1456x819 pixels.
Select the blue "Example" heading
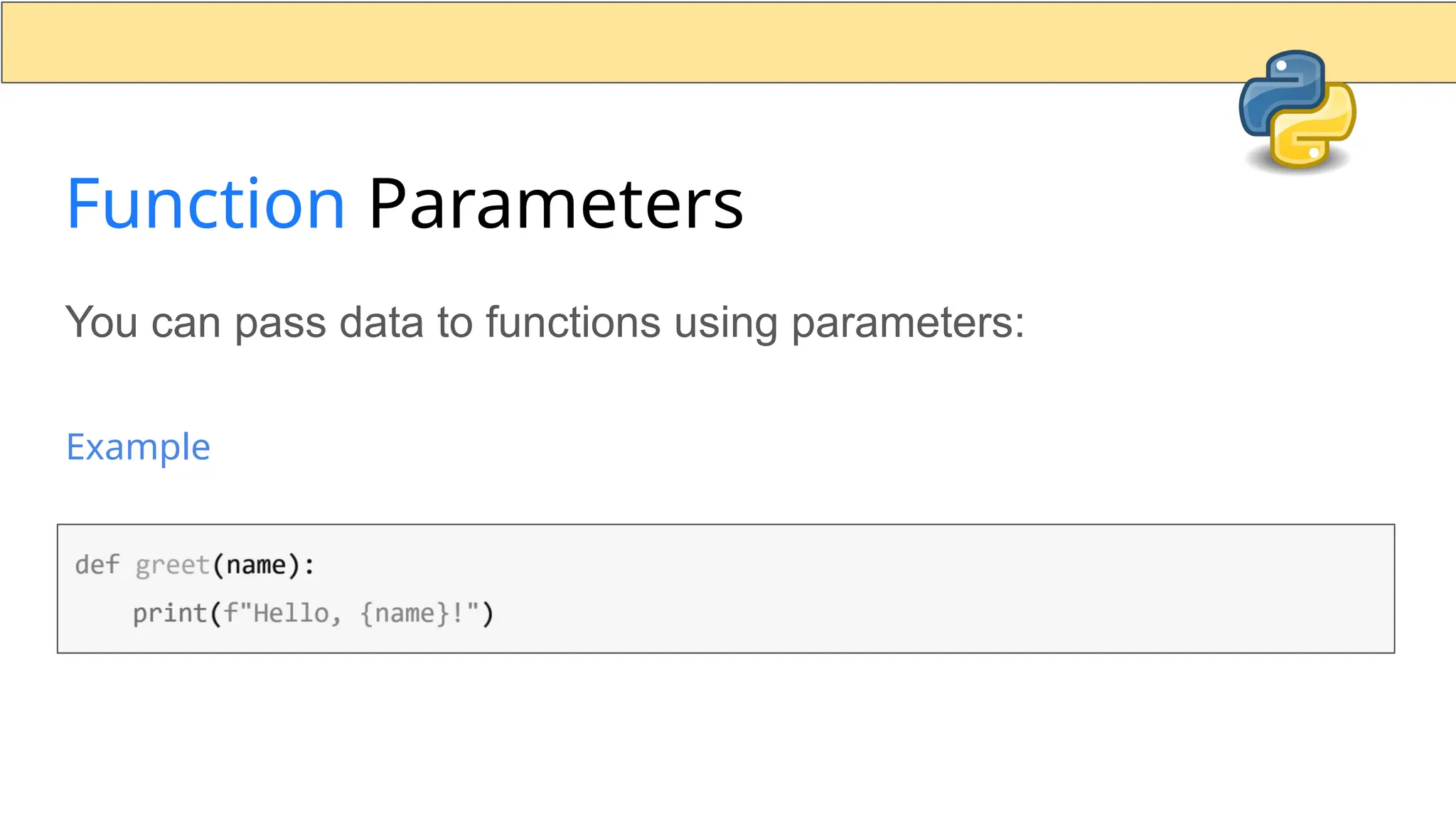(138, 447)
